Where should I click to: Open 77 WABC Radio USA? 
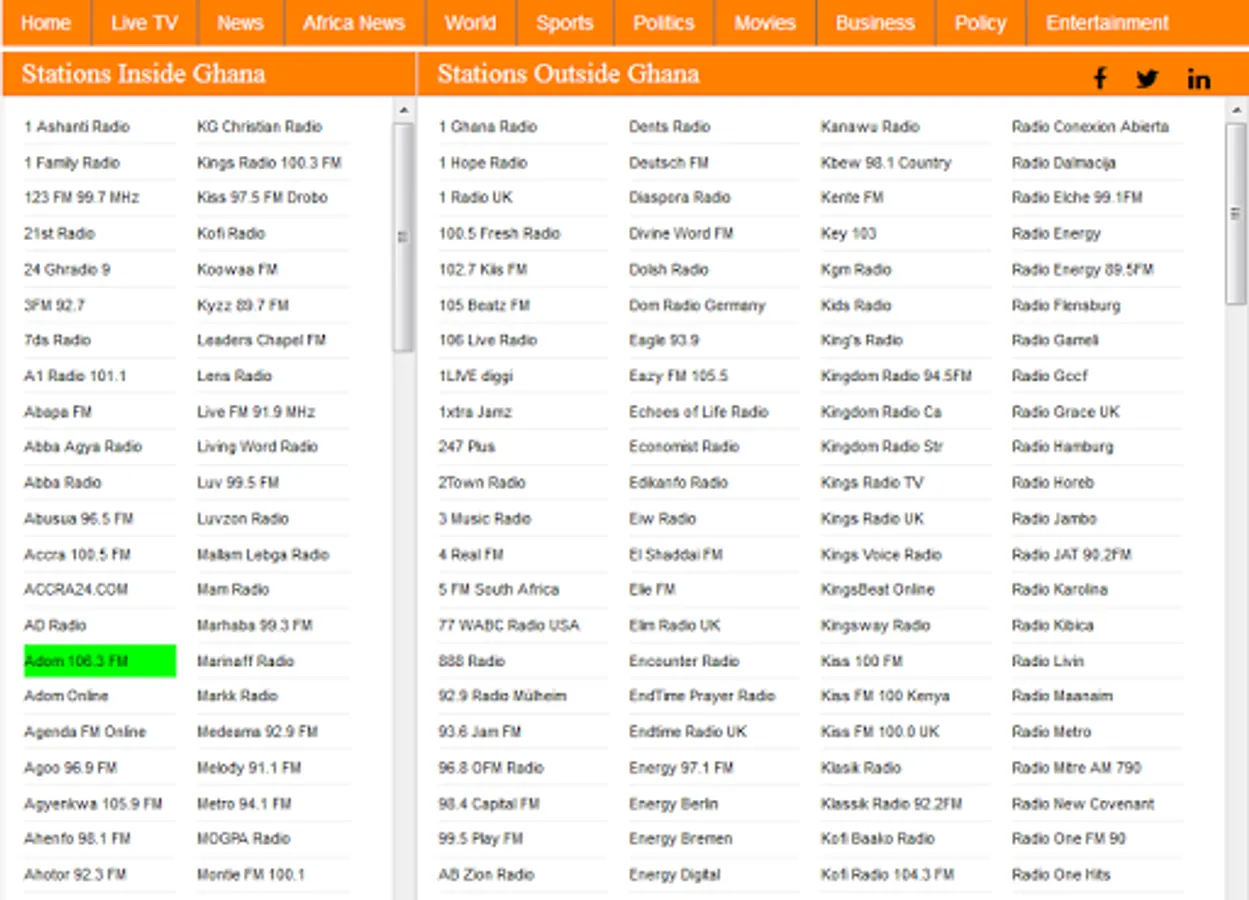pos(509,625)
